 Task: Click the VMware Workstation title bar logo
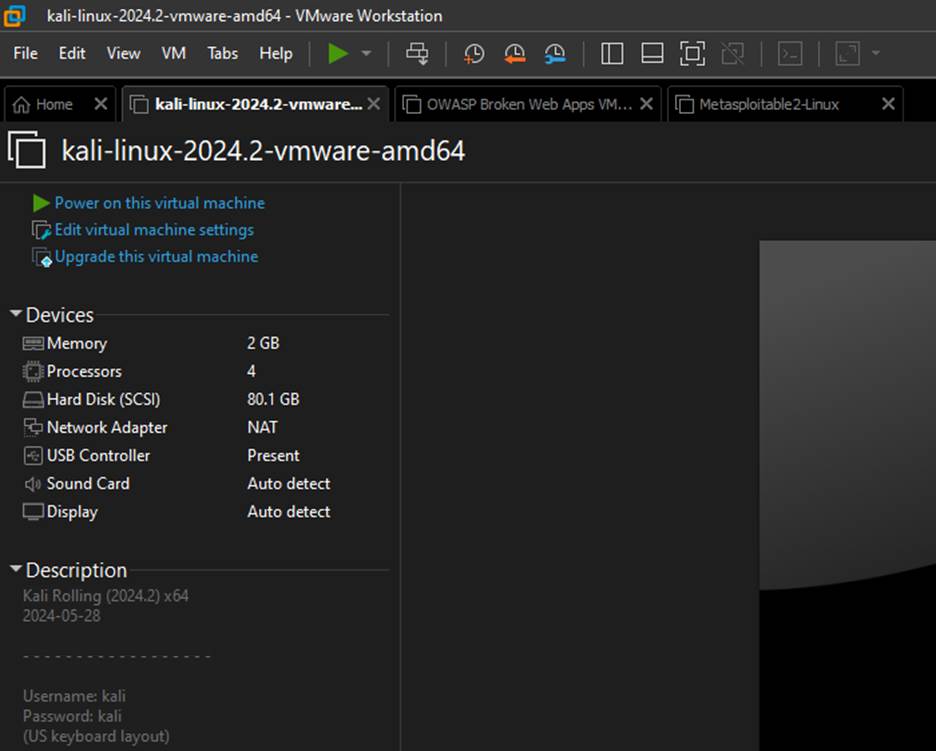[x=14, y=16]
